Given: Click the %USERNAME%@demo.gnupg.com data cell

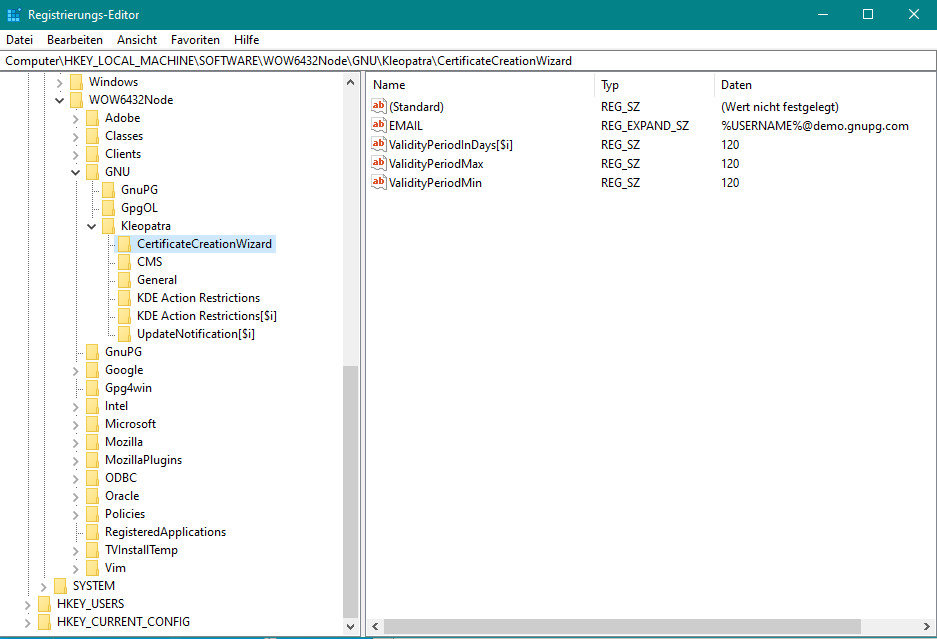Looking at the screenshot, I should click(x=814, y=126).
